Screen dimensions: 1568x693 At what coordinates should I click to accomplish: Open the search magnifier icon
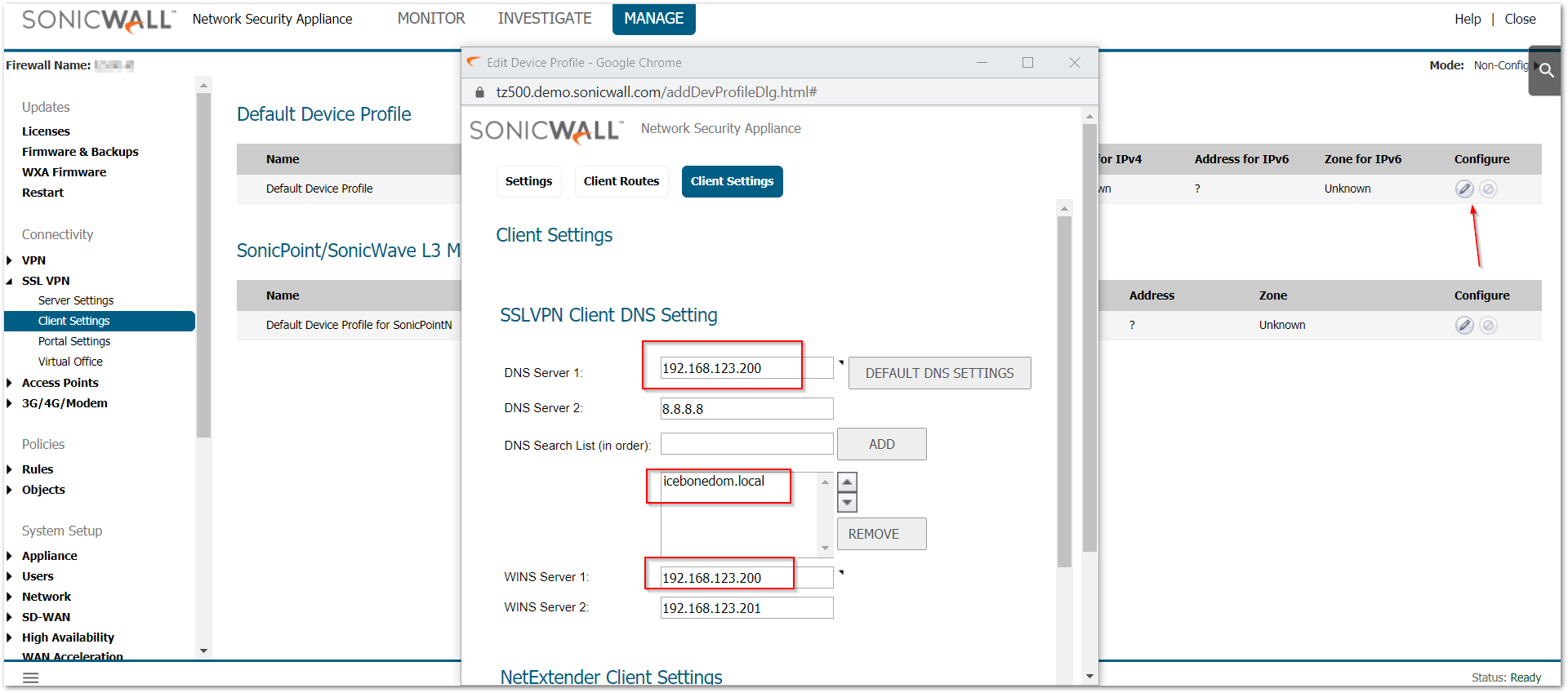(x=1546, y=71)
